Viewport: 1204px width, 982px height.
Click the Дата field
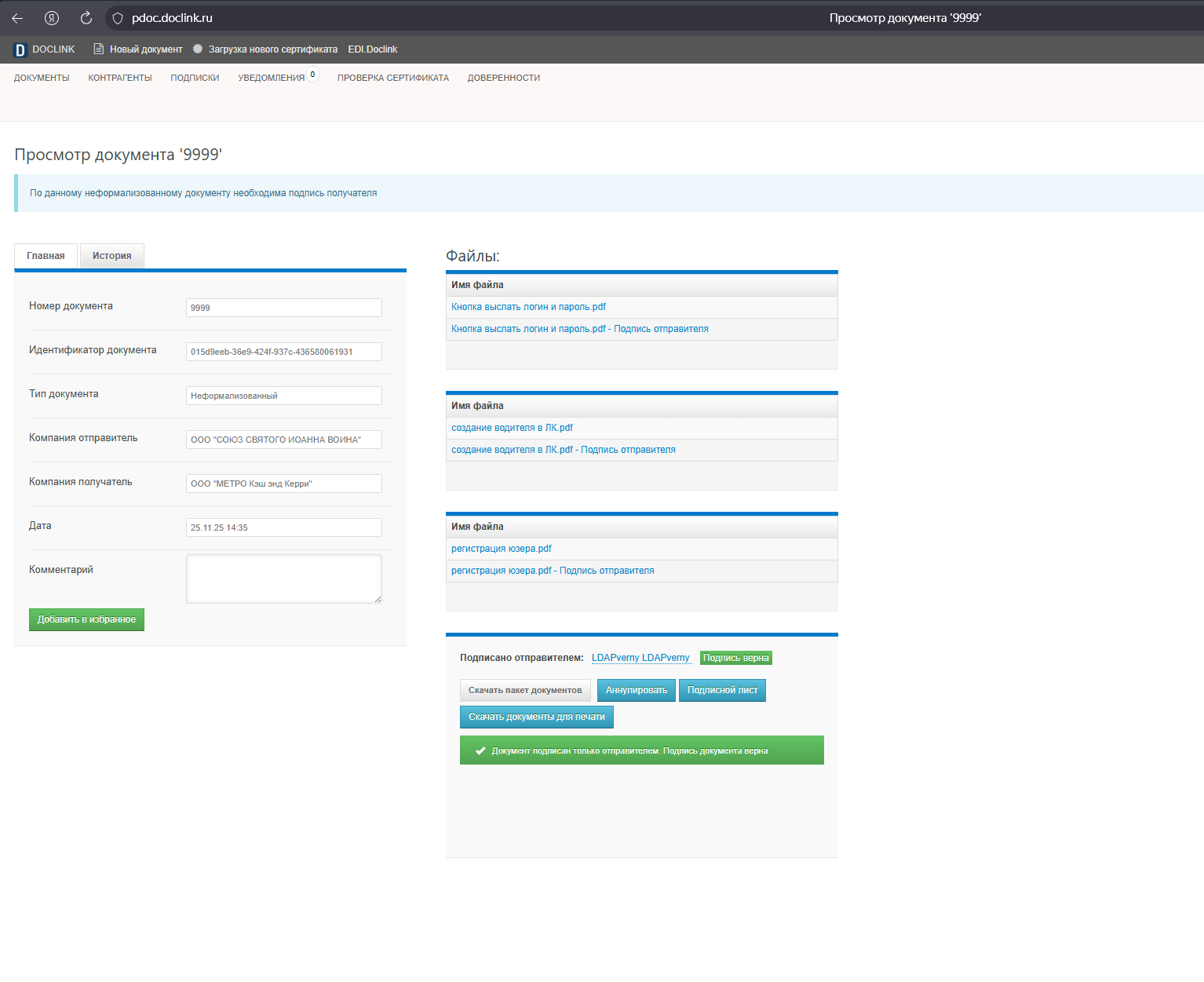pos(284,528)
